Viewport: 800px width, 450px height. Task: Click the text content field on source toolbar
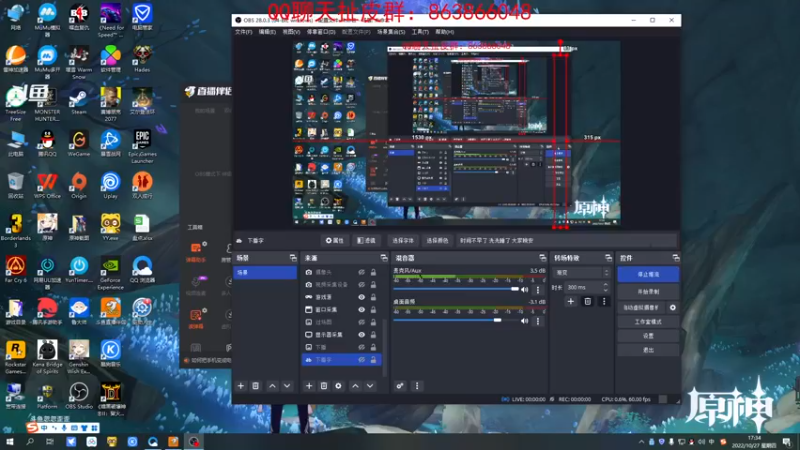(x=566, y=240)
